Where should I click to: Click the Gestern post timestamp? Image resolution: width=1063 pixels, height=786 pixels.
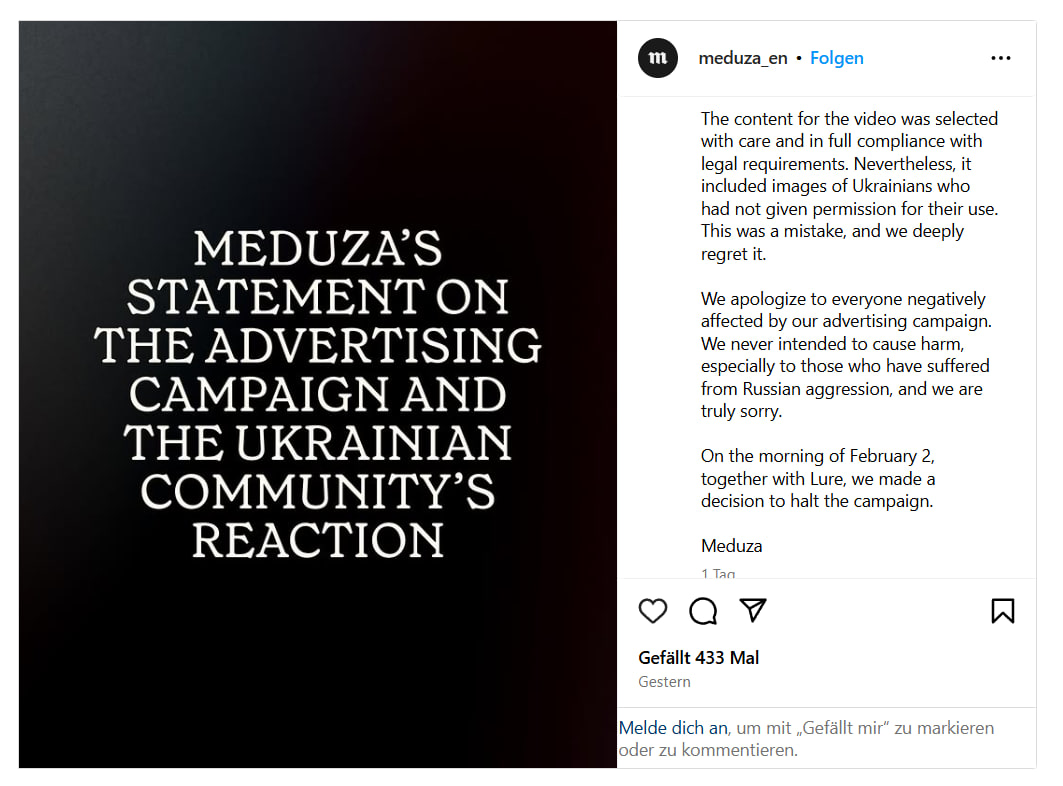pos(664,682)
